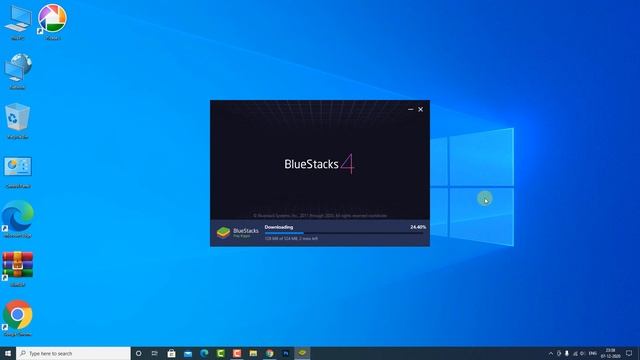Screen dimensions: 640x360
Task: Open the green Camtasia taskbar icon
Action: click(220, 353)
